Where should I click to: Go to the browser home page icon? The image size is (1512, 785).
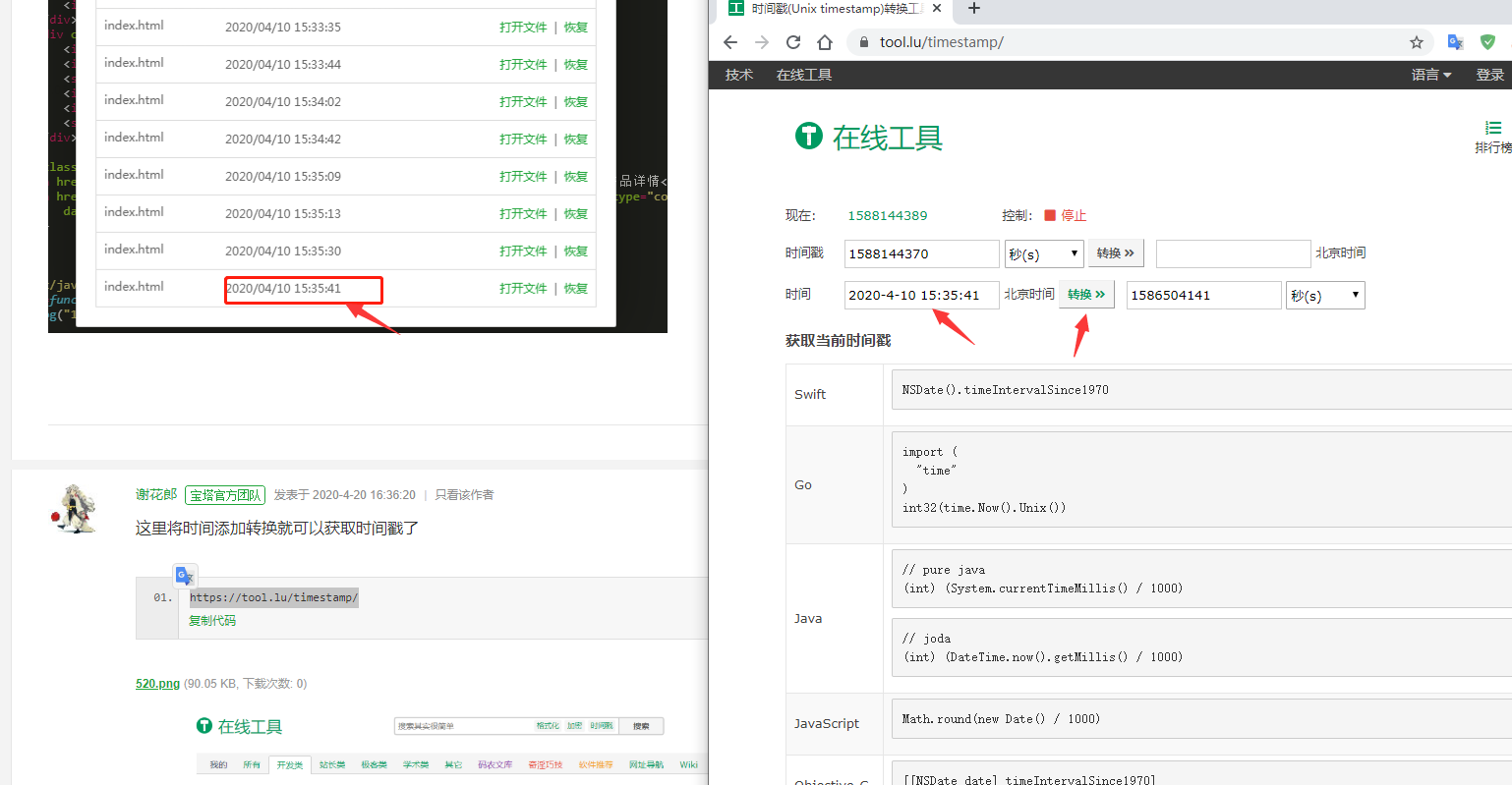pyautogui.click(x=825, y=42)
